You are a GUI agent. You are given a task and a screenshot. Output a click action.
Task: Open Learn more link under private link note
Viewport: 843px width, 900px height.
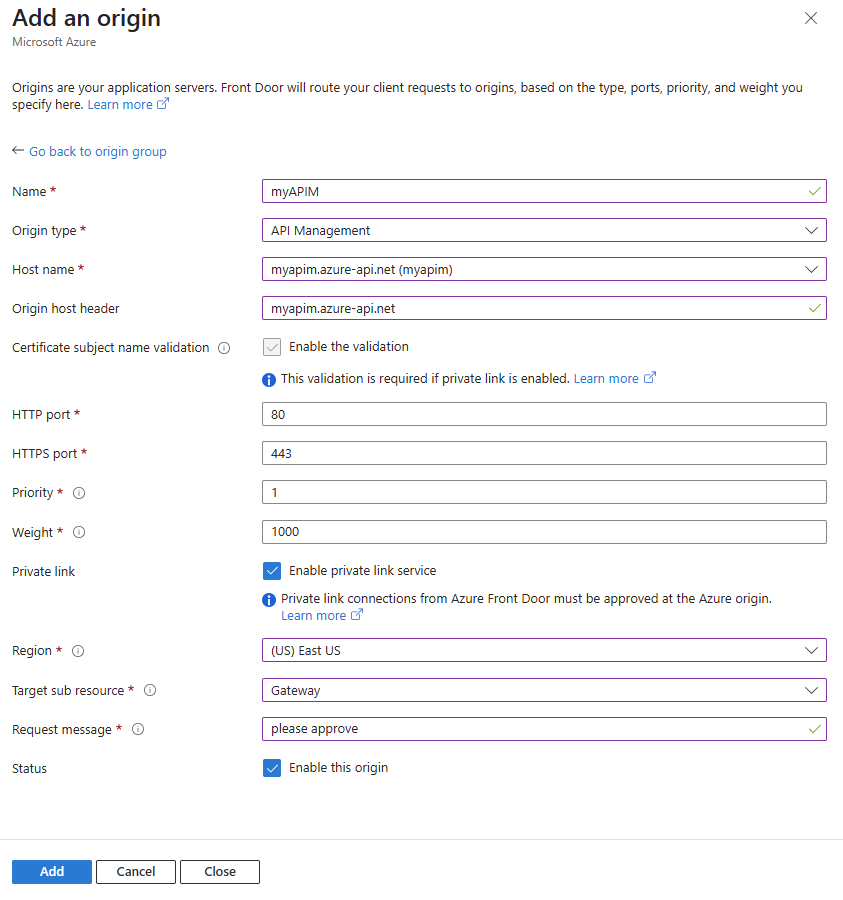click(313, 616)
